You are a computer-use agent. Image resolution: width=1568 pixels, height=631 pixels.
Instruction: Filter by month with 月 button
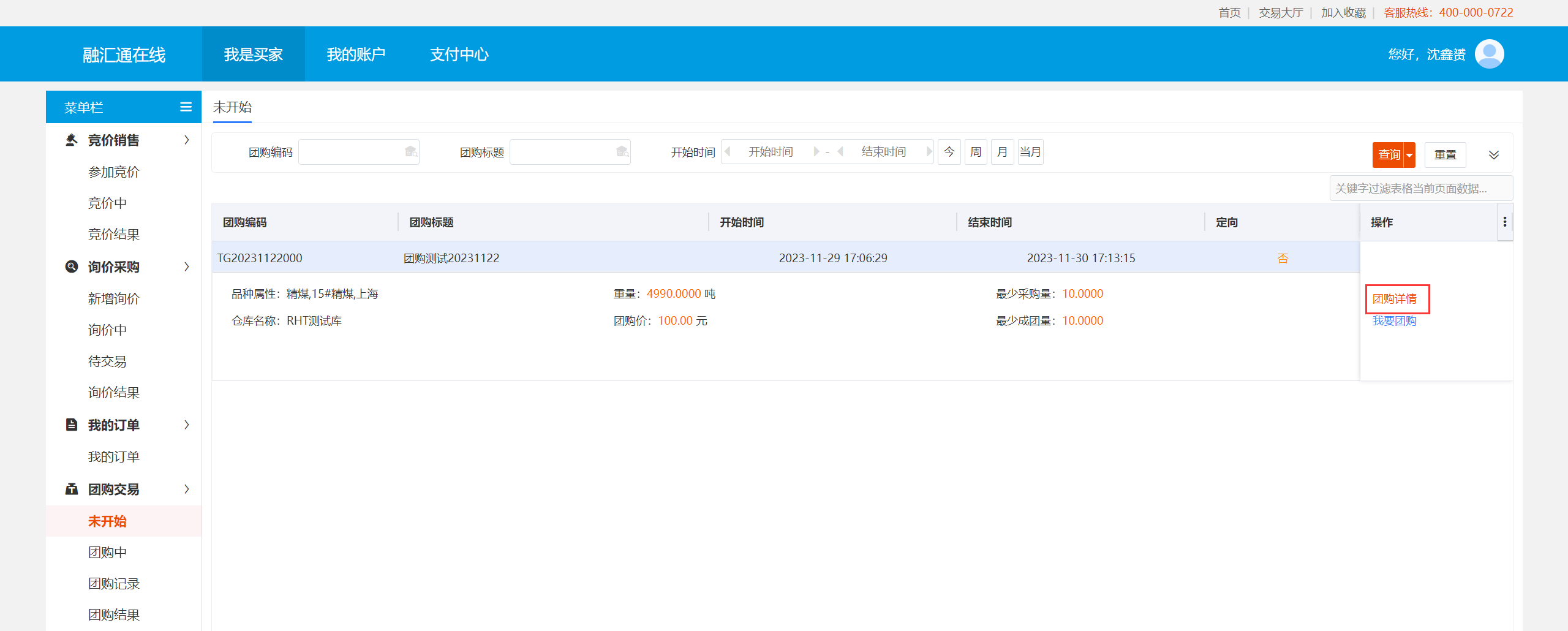pos(1002,151)
